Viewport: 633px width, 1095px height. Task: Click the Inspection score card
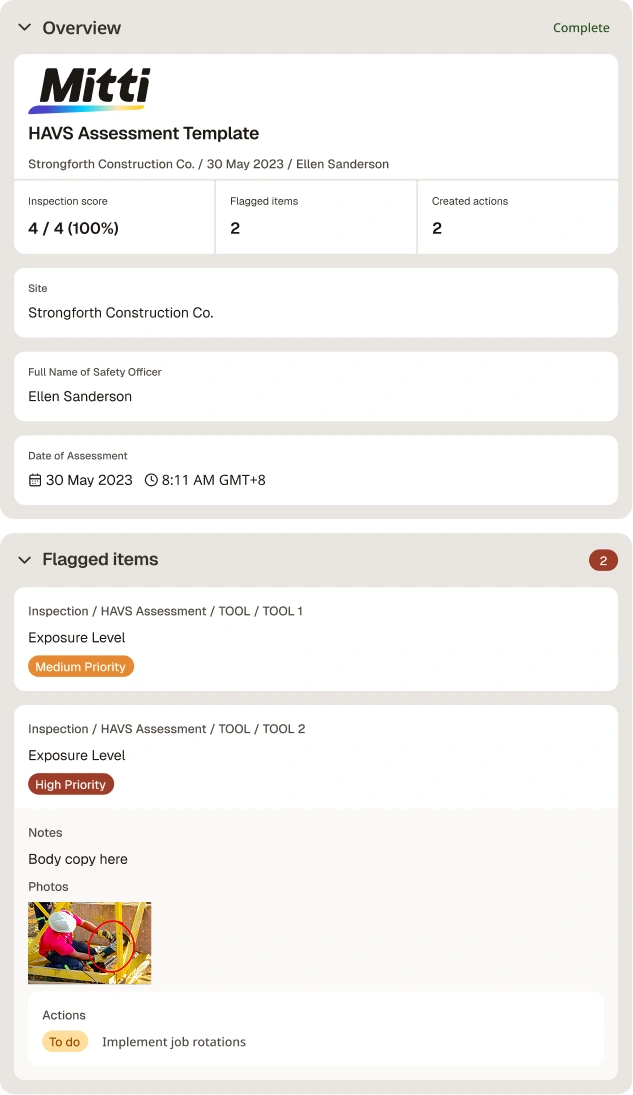(114, 217)
